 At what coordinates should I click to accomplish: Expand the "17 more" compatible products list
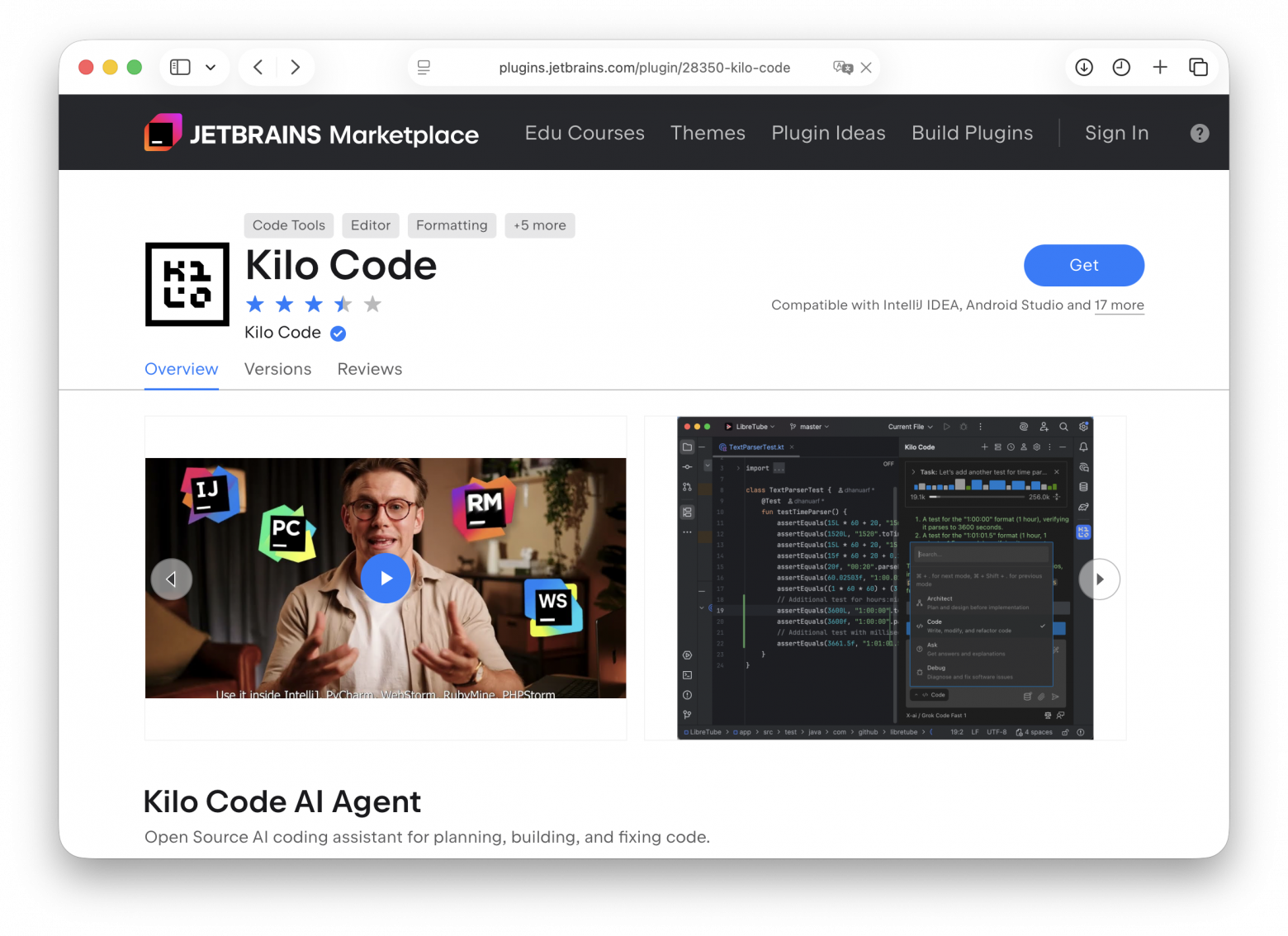[1120, 305]
